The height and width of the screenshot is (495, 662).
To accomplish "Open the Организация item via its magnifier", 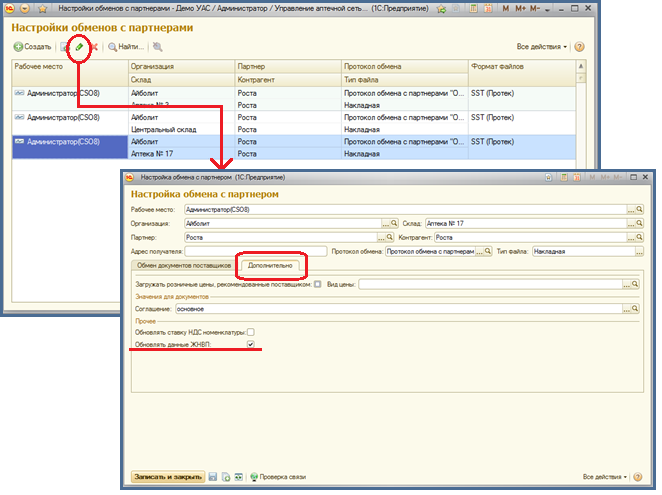I will point(394,223).
